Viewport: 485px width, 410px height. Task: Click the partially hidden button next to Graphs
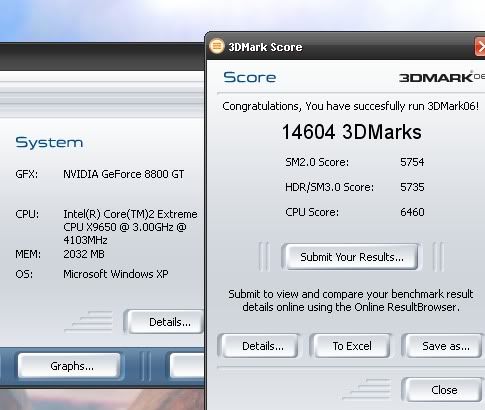[187, 366]
